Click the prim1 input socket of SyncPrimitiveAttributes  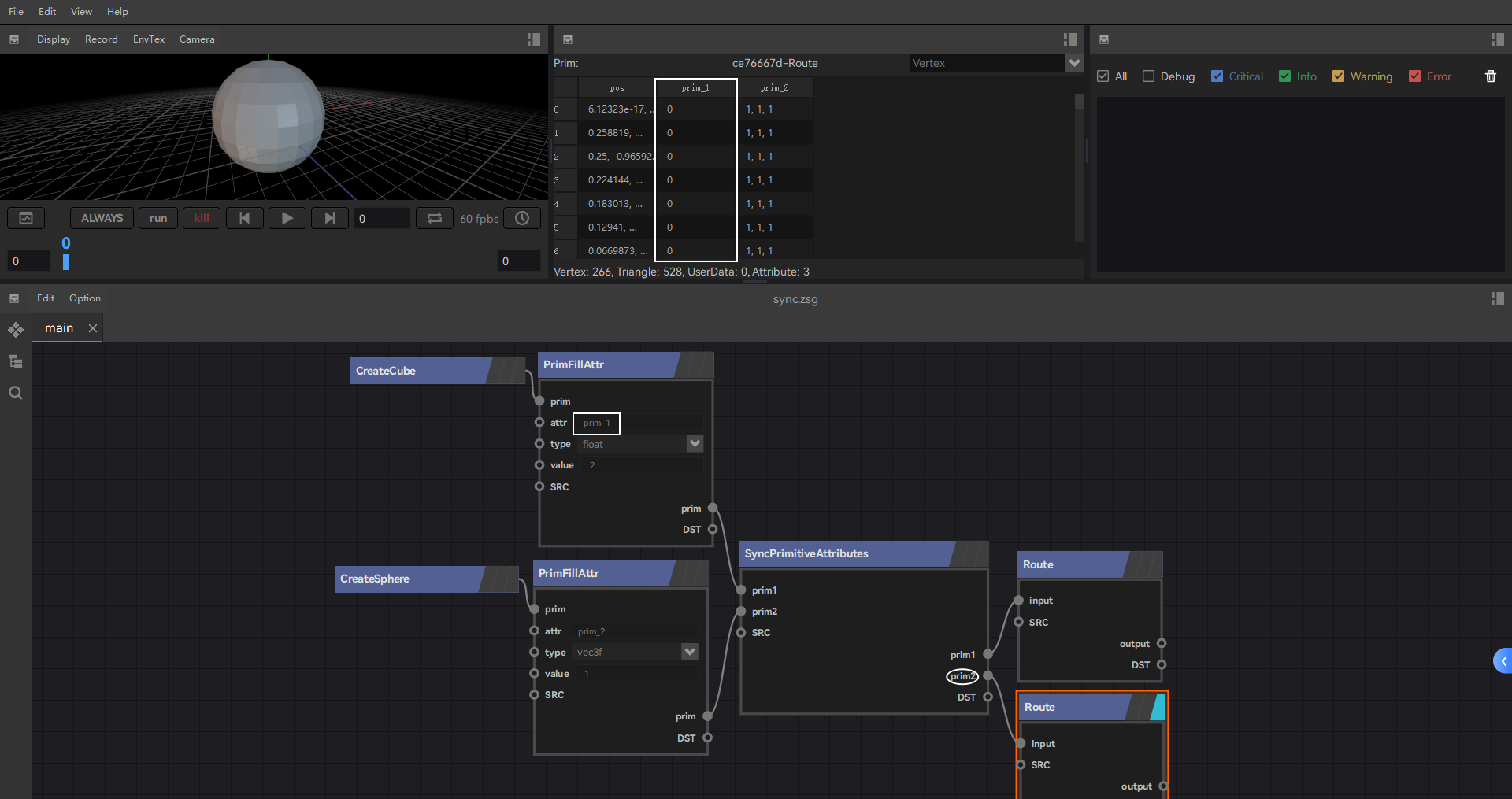(x=741, y=590)
